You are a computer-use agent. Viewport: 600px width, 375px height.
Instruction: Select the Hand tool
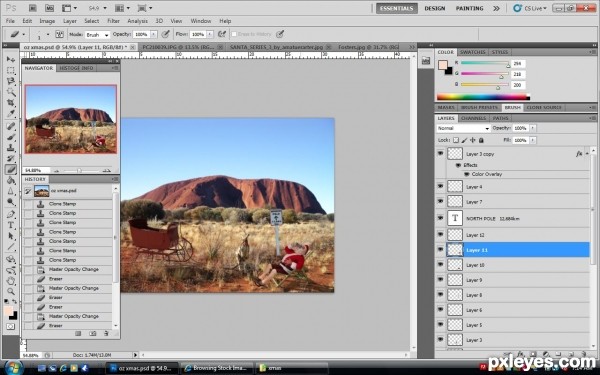pos(11,280)
